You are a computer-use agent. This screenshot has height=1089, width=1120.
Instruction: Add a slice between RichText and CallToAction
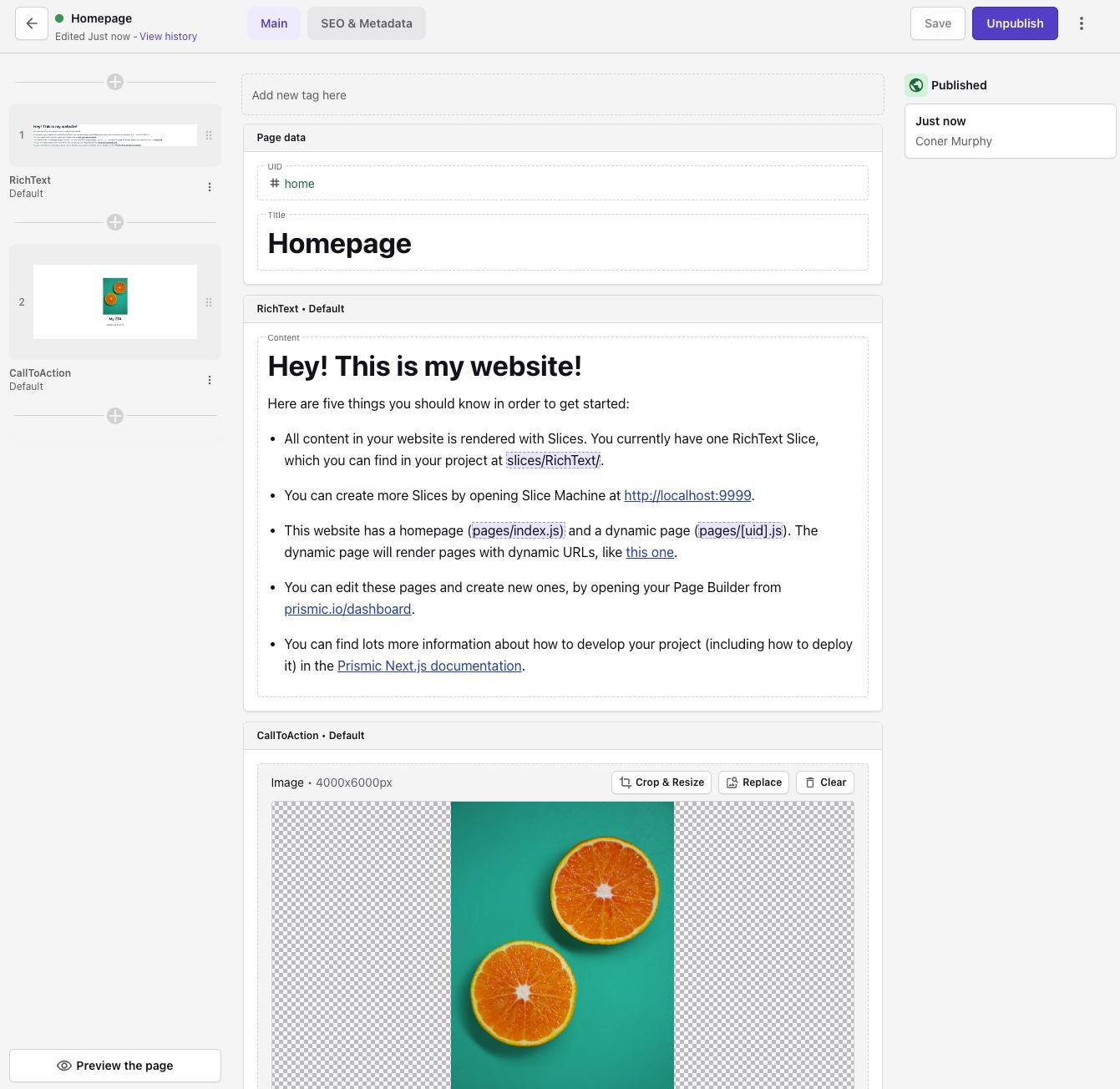pyautogui.click(x=115, y=222)
